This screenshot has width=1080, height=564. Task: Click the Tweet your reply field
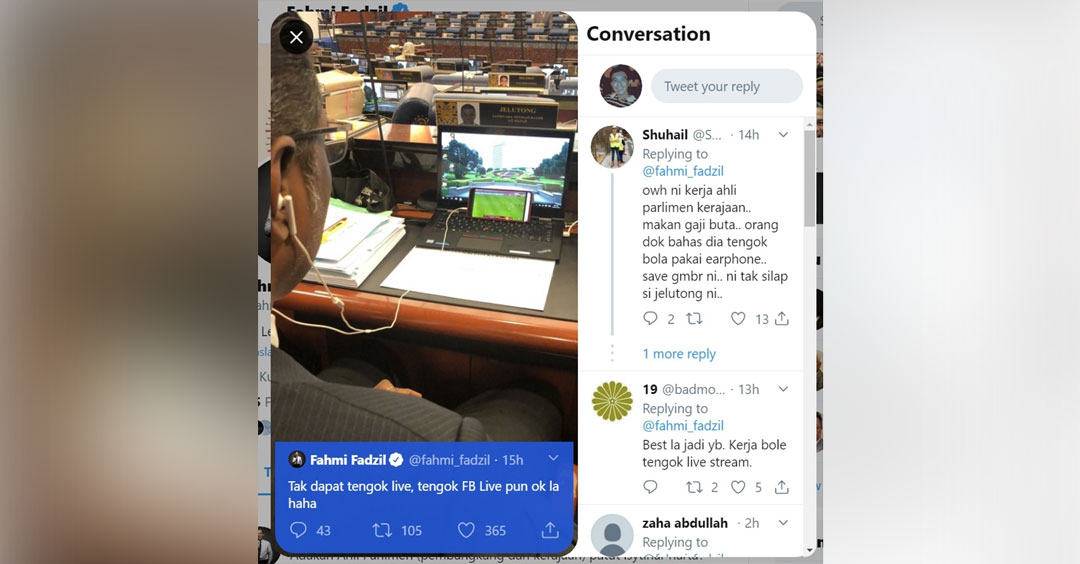pyautogui.click(x=727, y=86)
